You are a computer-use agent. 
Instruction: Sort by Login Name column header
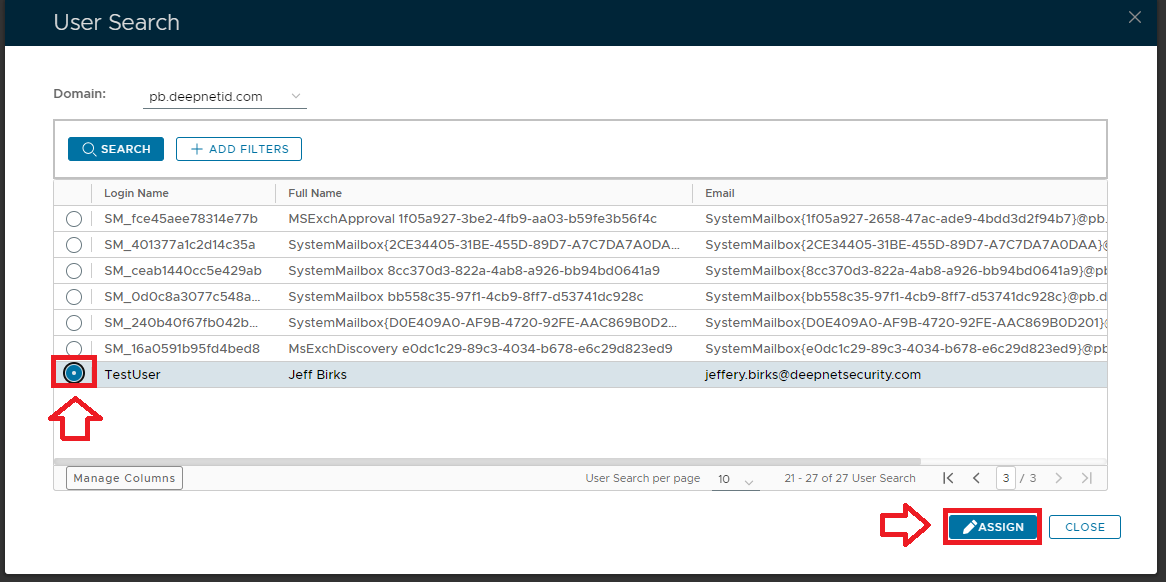(x=137, y=193)
